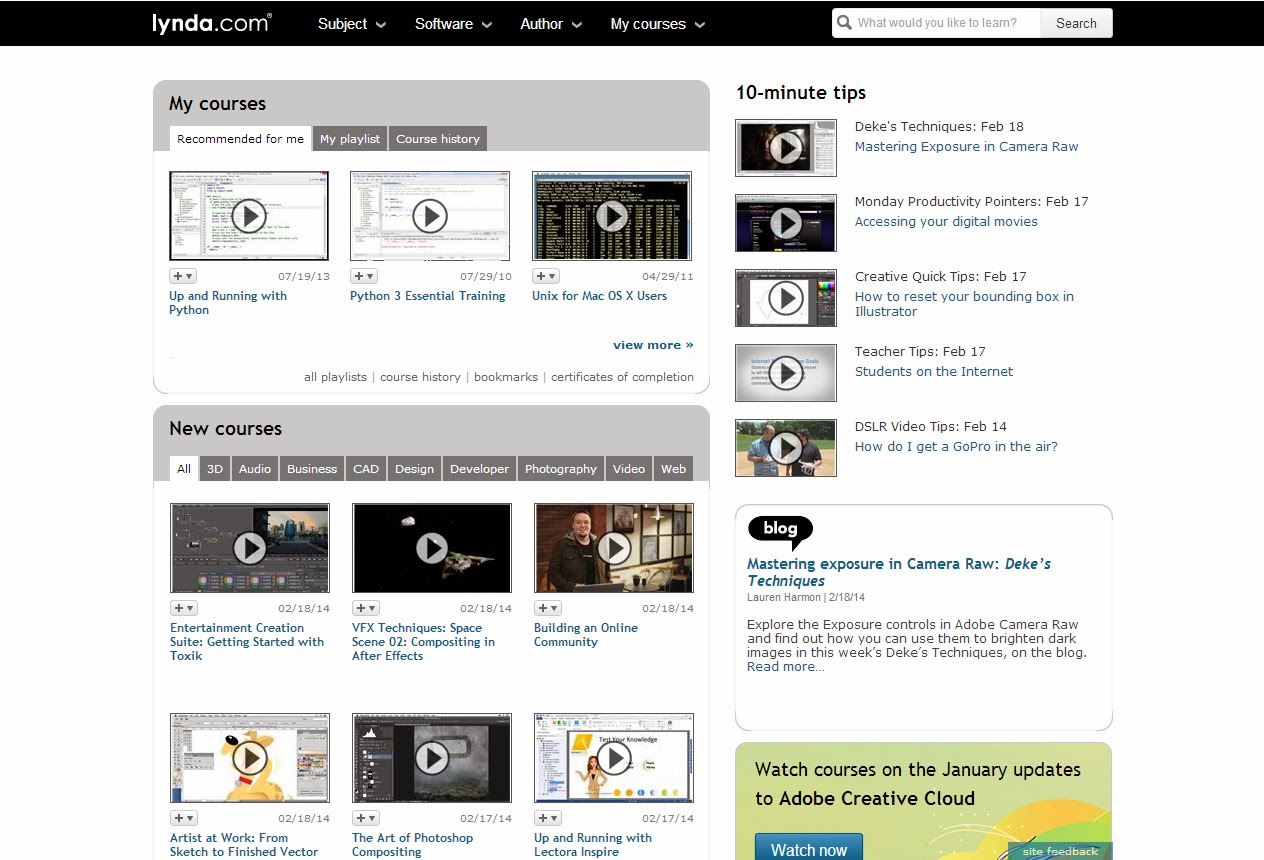Open the all playlists link

(335, 377)
